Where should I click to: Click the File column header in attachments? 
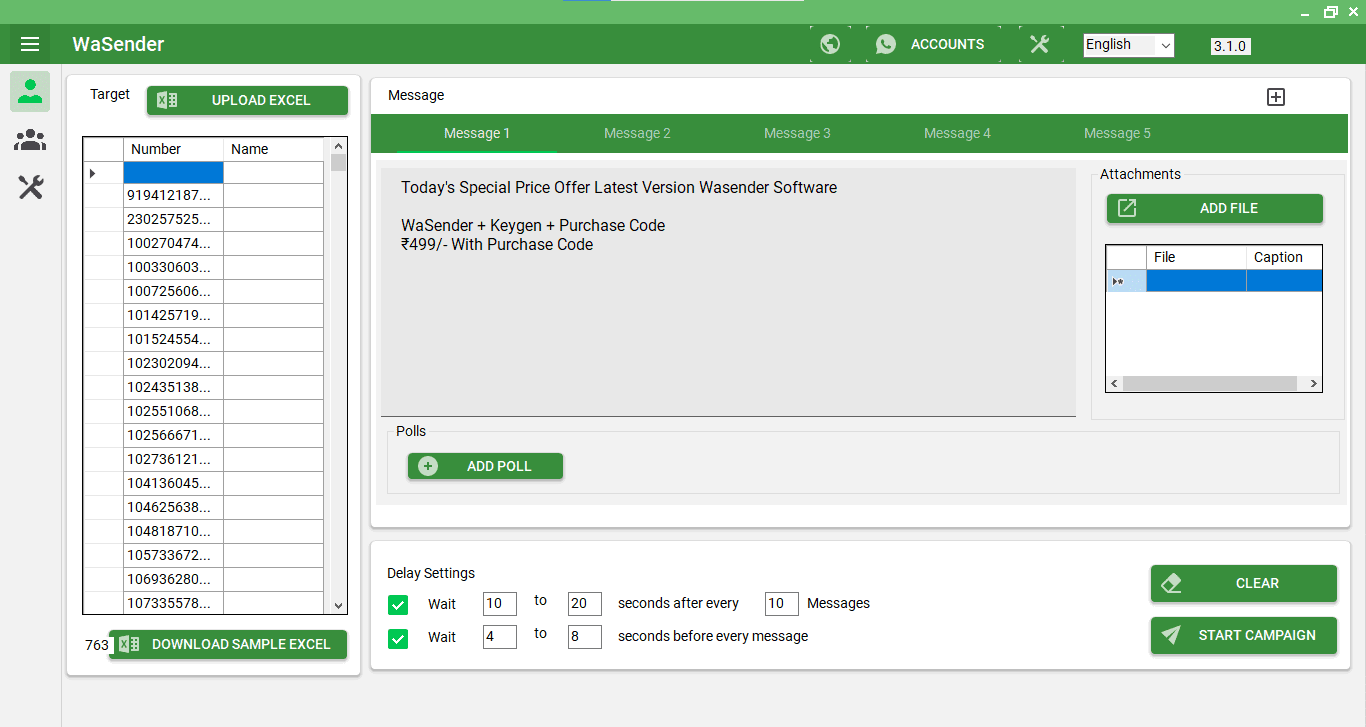[1196, 257]
